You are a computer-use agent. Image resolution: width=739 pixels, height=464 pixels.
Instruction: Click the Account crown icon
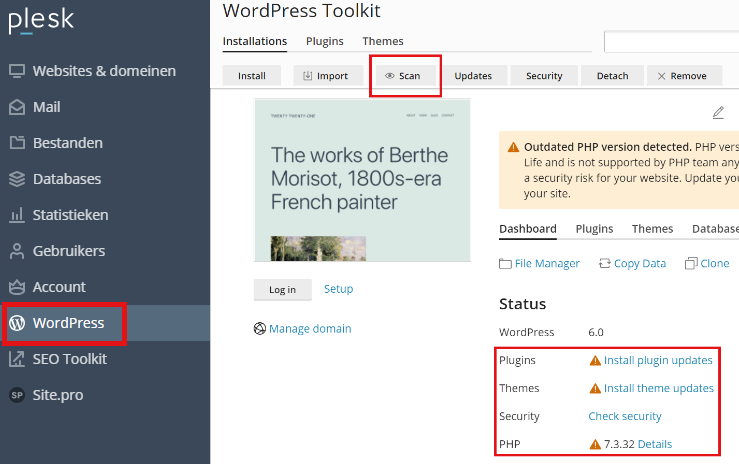tap(17, 287)
